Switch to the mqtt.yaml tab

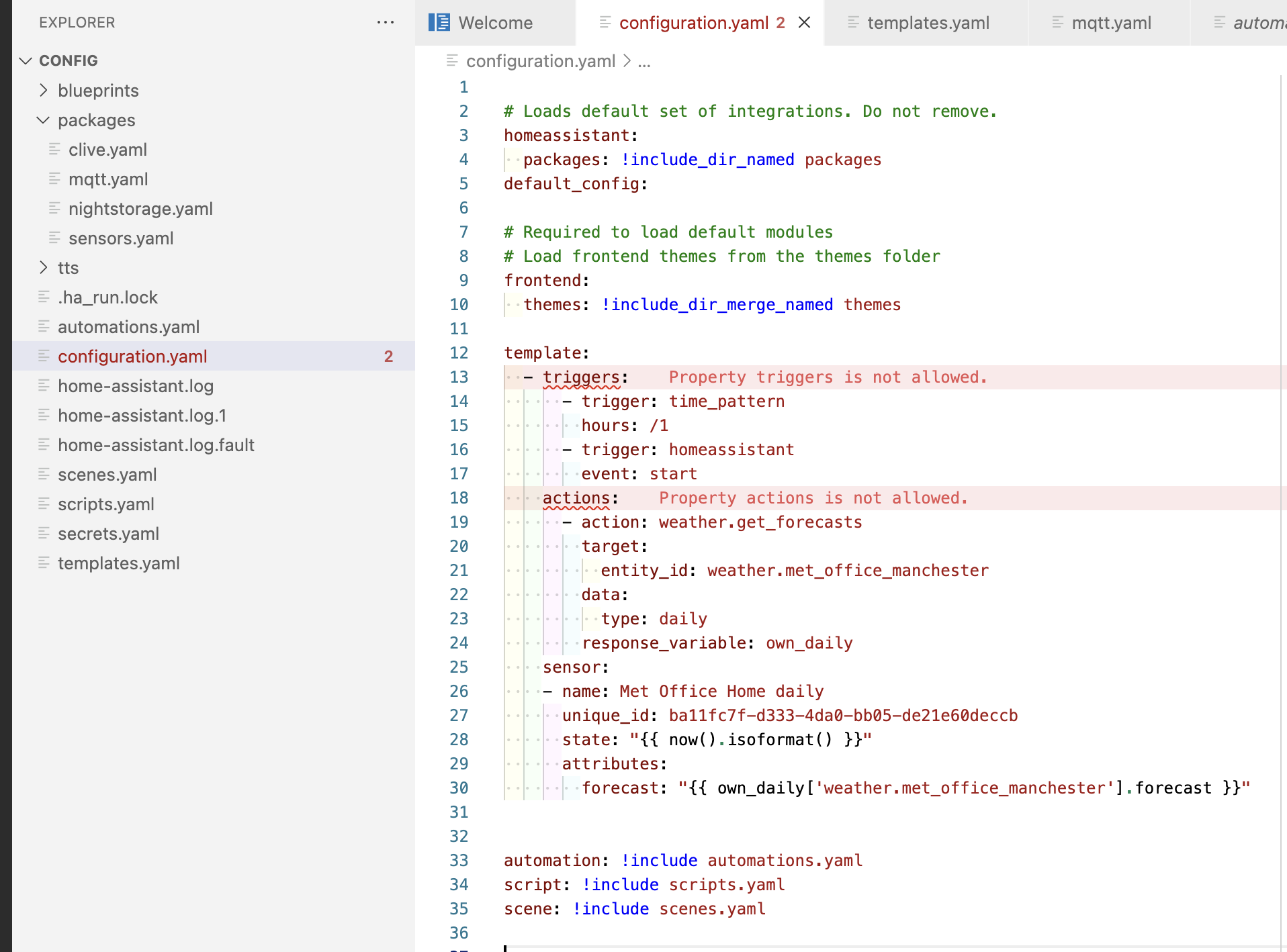coord(1111,23)
